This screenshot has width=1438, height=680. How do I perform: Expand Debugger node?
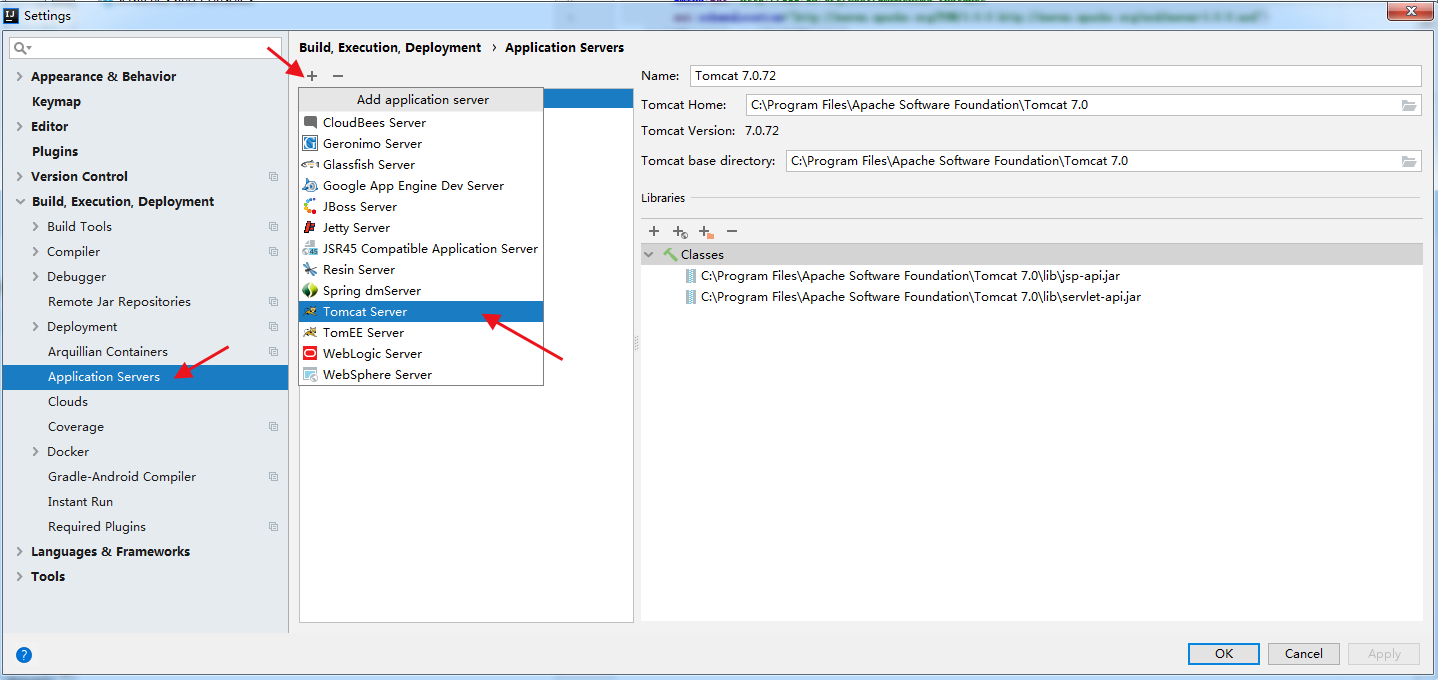[36, 276]
